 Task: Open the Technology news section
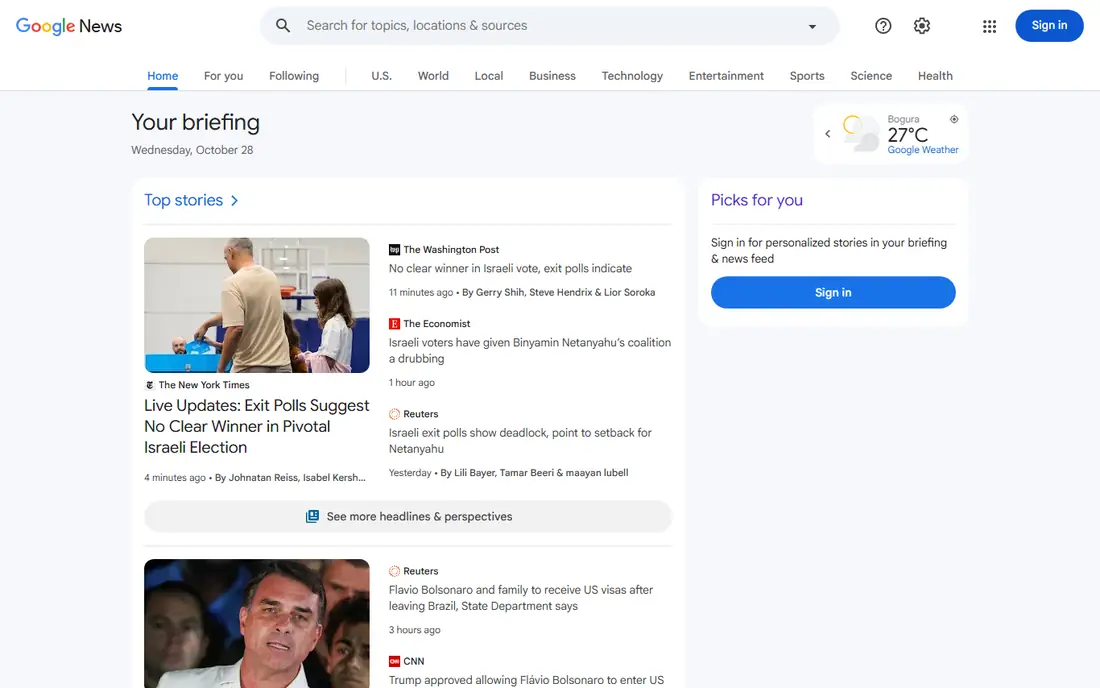tap(632, 76)
